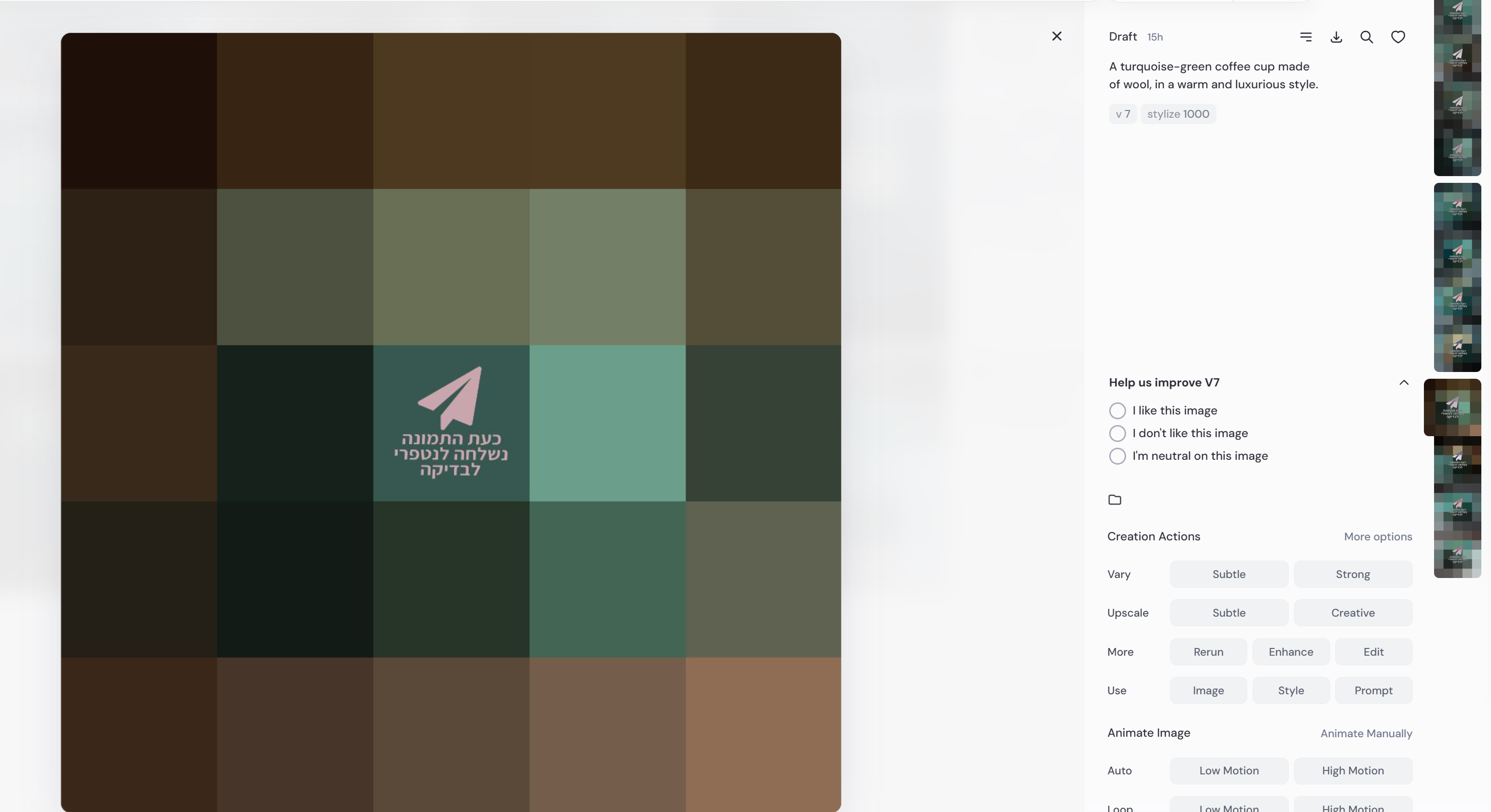Select the highlighted brown thumbnail in strip

(1452, 407)
